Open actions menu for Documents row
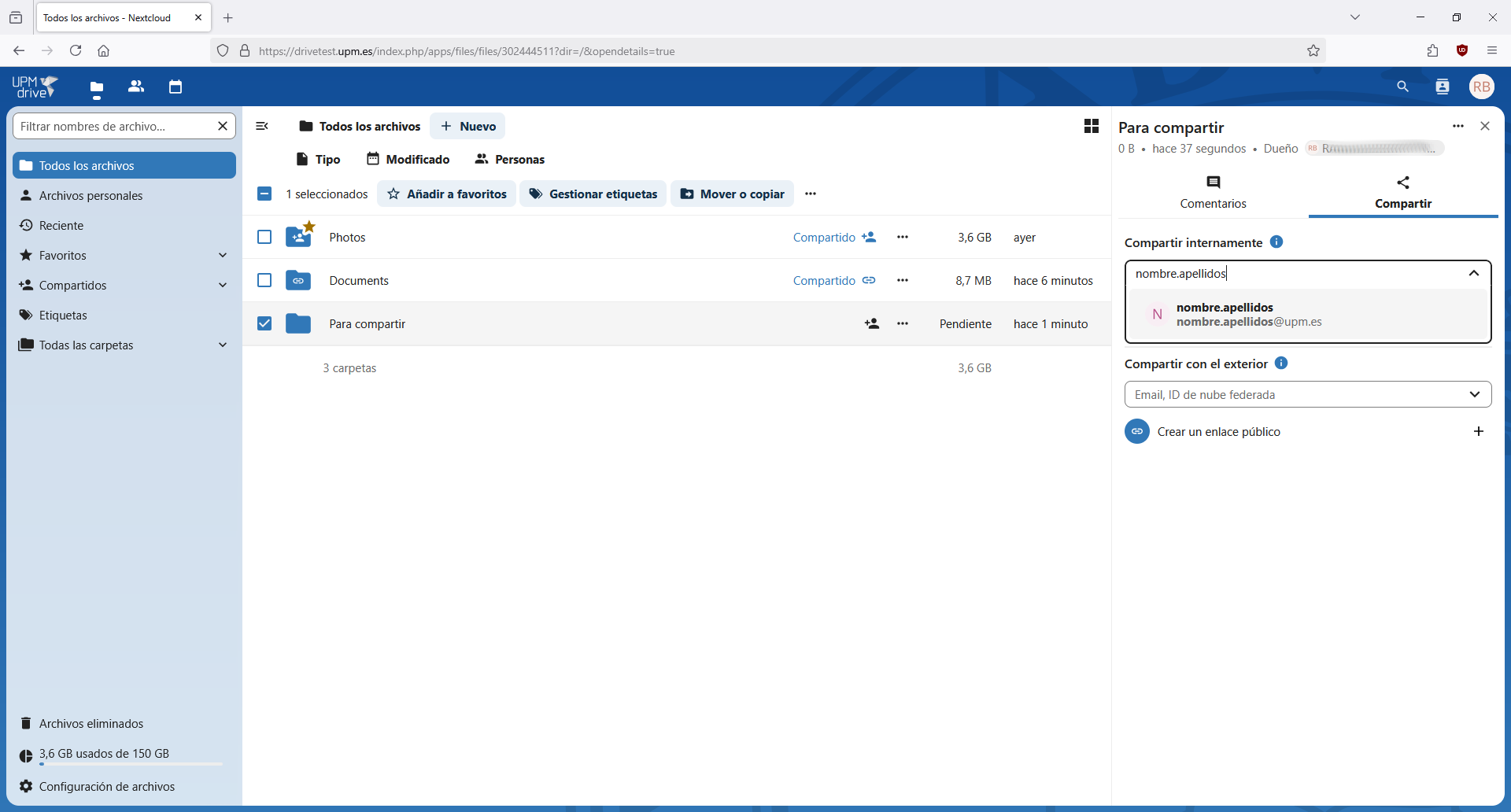Viewport: 1511px width, 812px height. pyautogui.click(x=903, y=280)
